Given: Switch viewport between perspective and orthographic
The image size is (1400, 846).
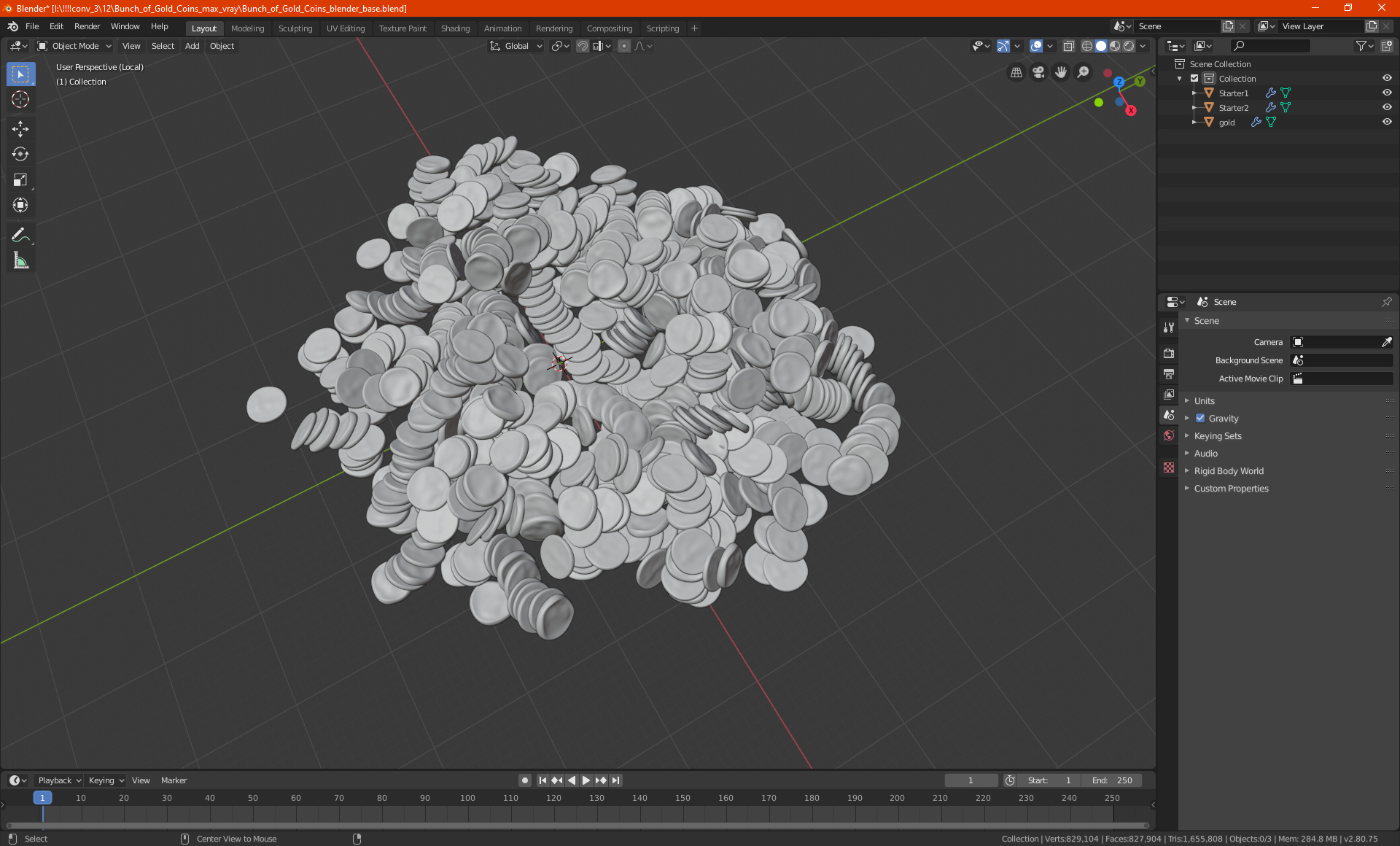Looking at the screenshot, I should [x=1016, y=72].
